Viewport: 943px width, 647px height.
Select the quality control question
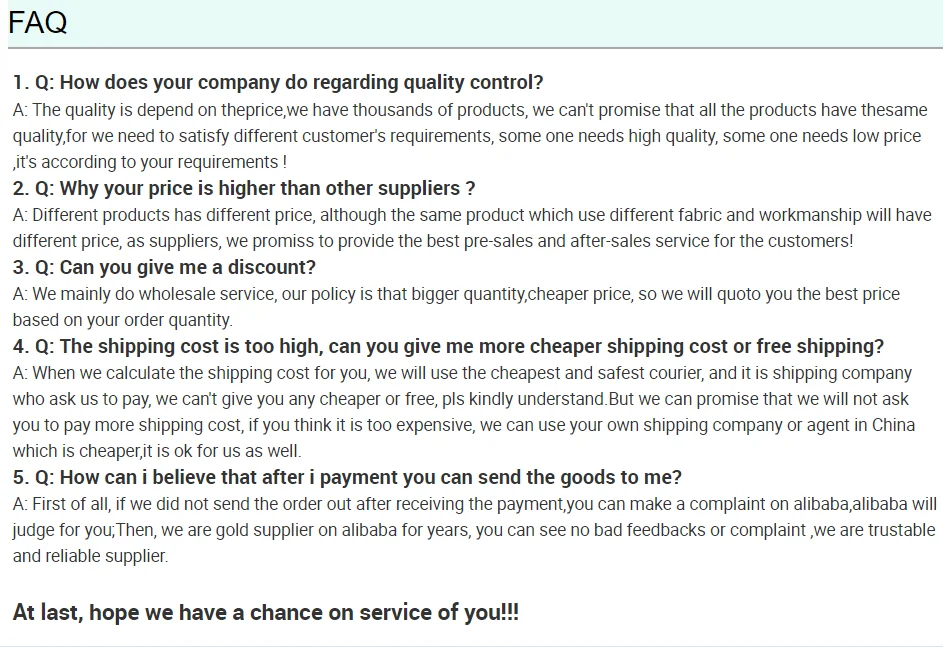[278, 83]
